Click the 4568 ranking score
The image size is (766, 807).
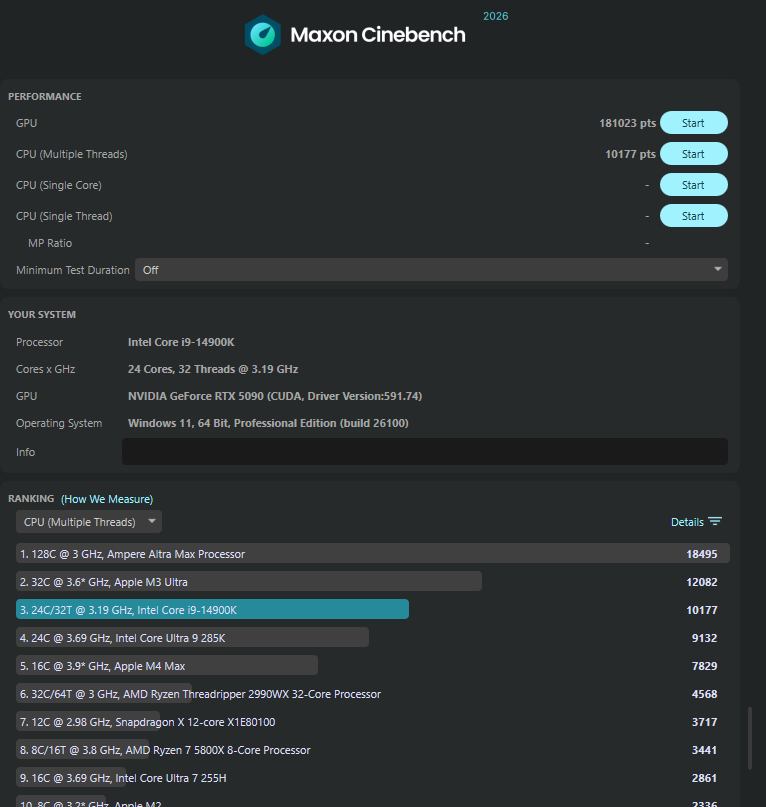[704, 694]
